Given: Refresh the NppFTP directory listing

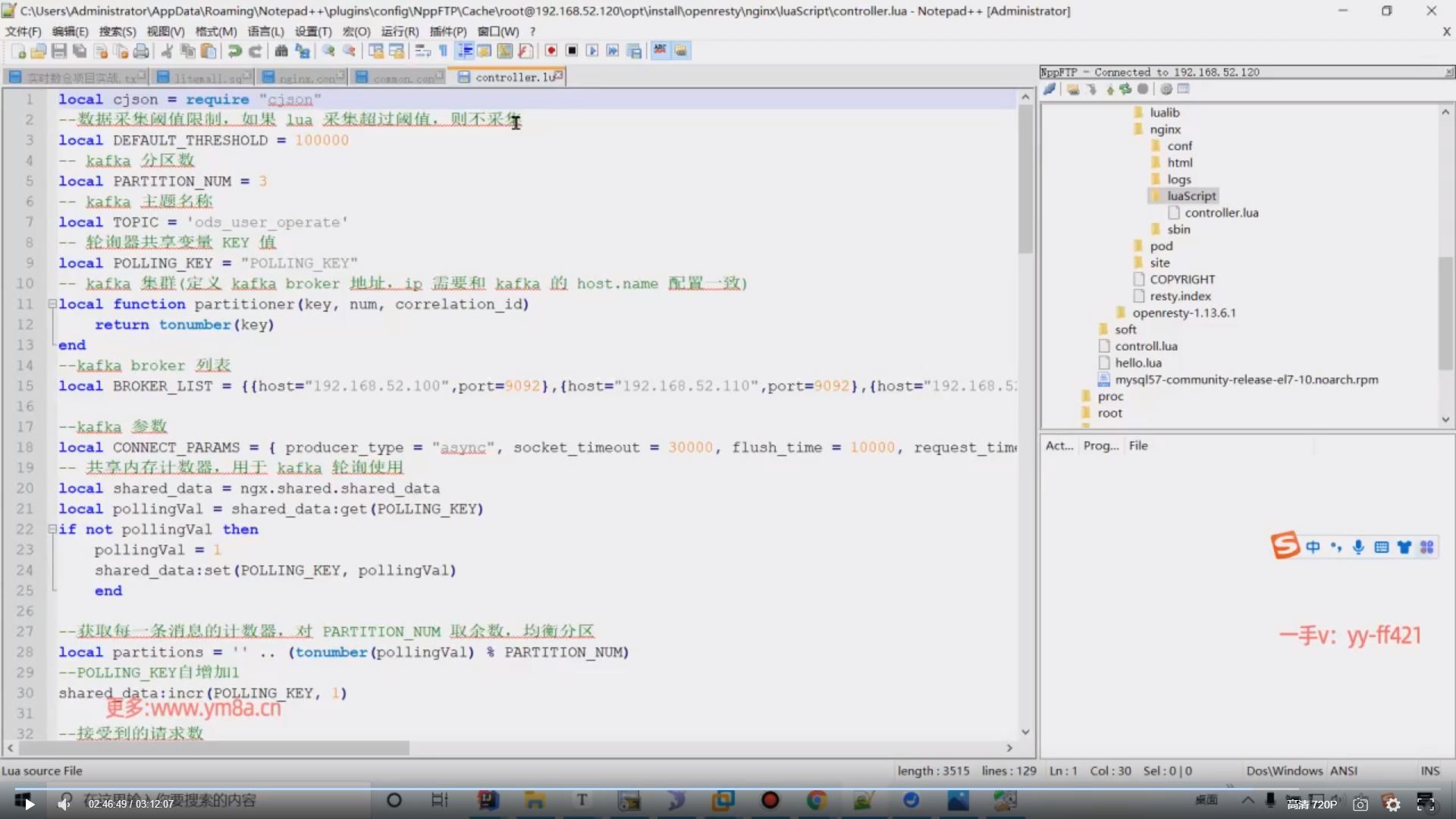Looking at the screenshot, I should (1125, 89).
